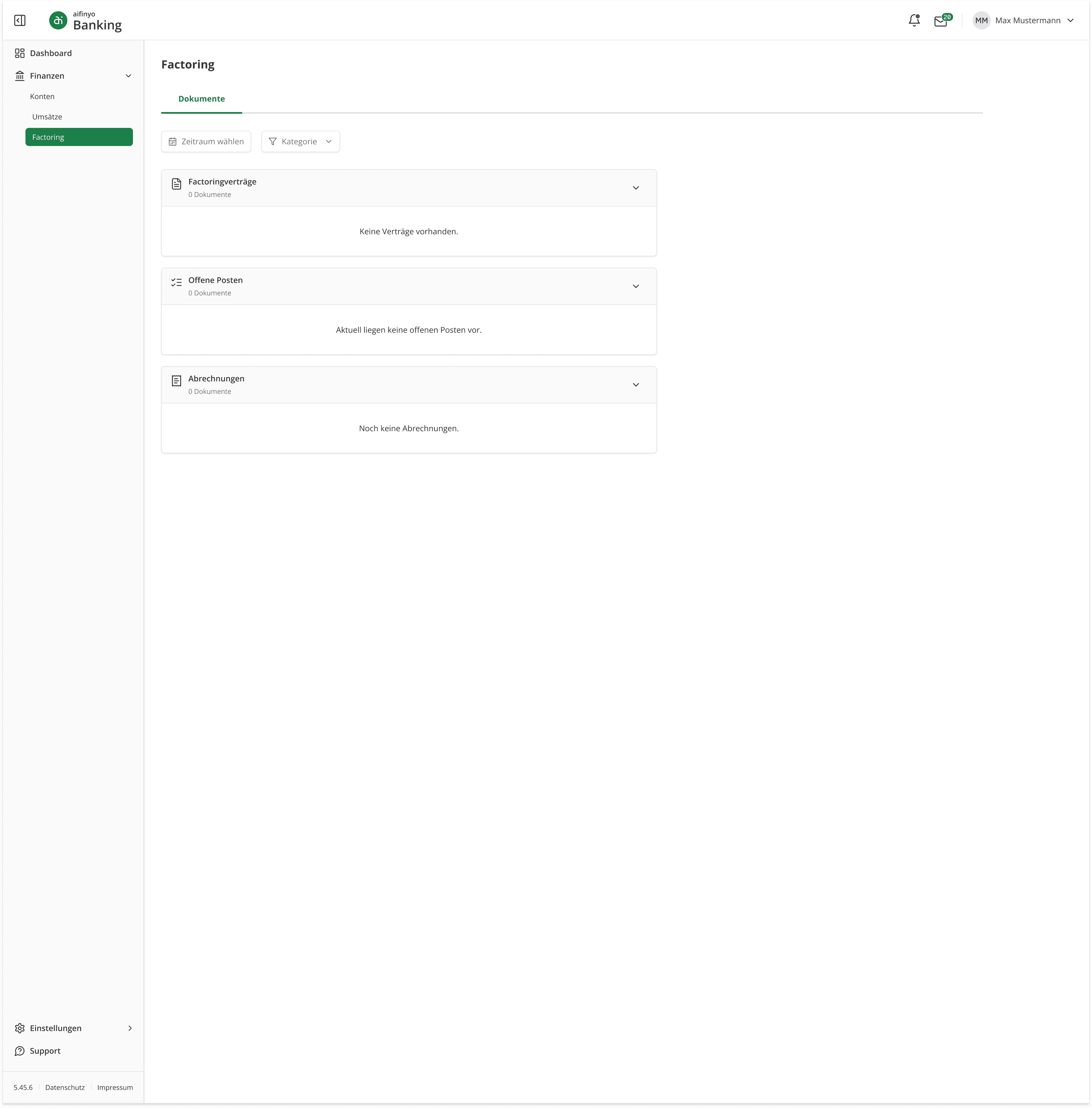The width and height of the screenshot is (1092, 1108).
Task: Open the Kategorie filter dropdown
Action: pos(300,142)
